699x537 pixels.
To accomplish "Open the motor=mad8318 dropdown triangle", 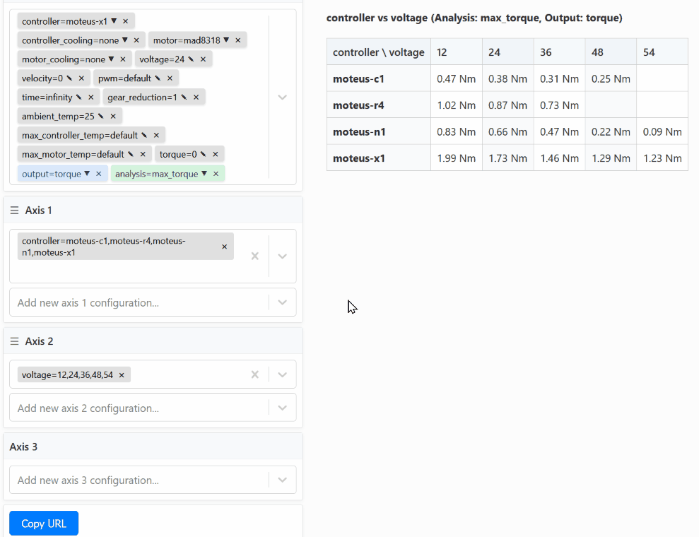I will coord(225,40).
